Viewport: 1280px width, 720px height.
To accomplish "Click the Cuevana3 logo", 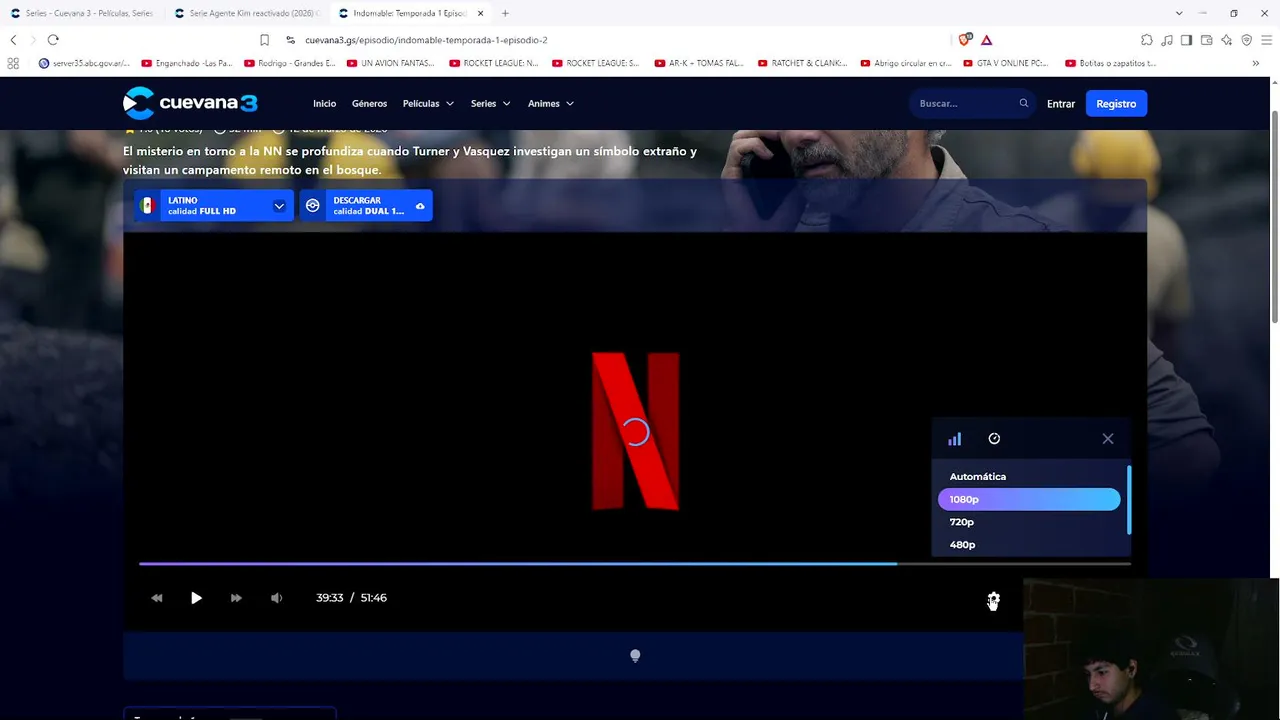I will [190, 103].
